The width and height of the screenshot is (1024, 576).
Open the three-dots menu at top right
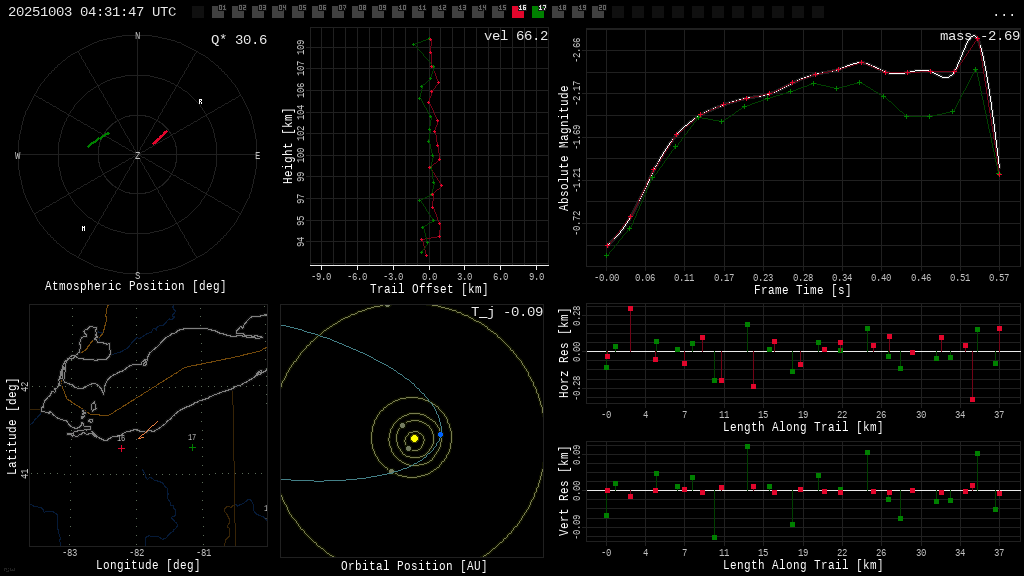point(1003,13)
